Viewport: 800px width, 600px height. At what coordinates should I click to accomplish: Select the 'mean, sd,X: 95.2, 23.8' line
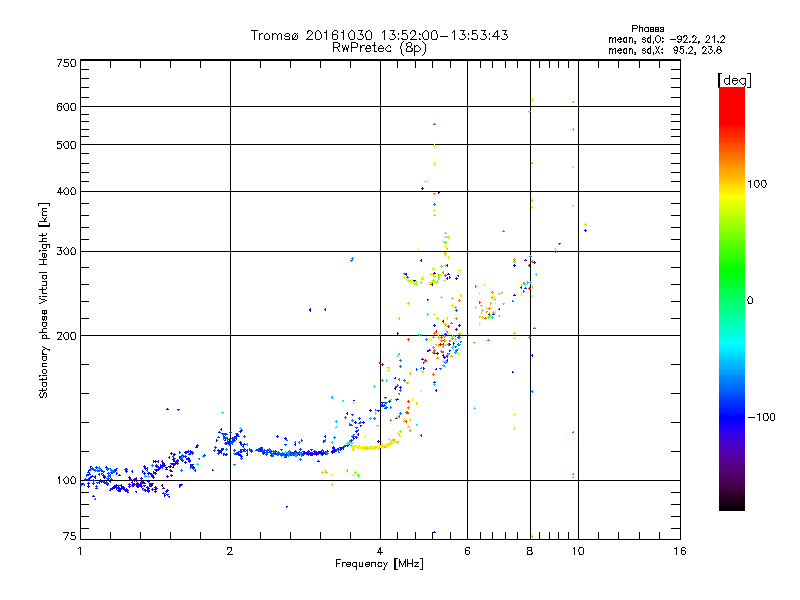[x=665, y=50]
